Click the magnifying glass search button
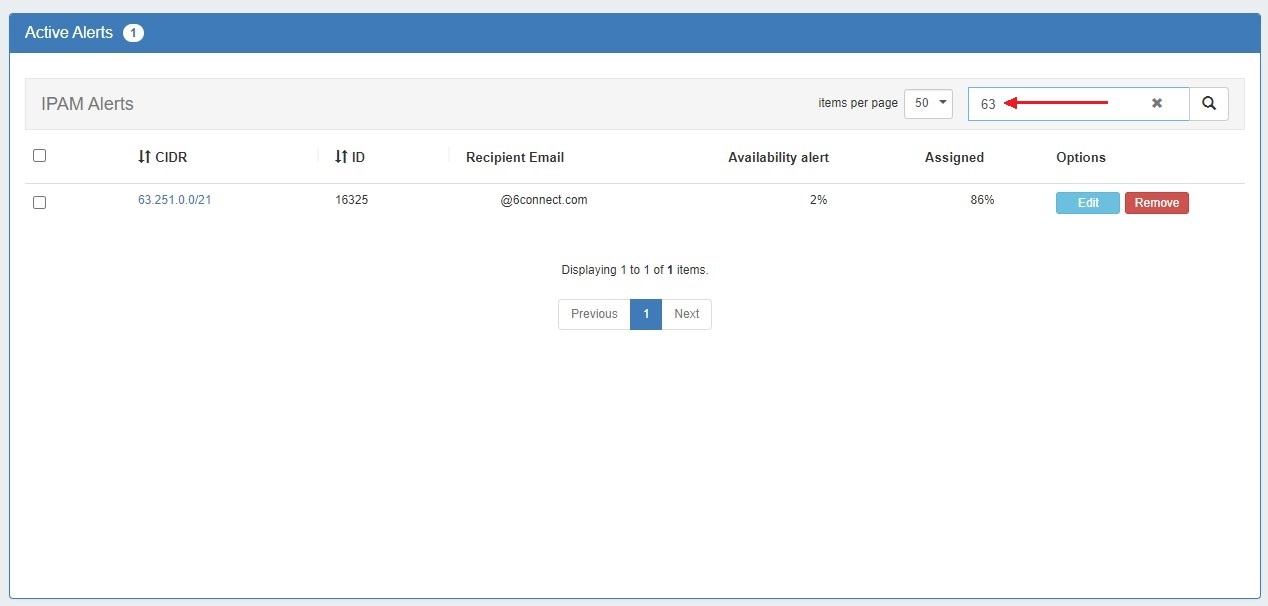Screen dimensions: 1268x606 click(1208, 103)
